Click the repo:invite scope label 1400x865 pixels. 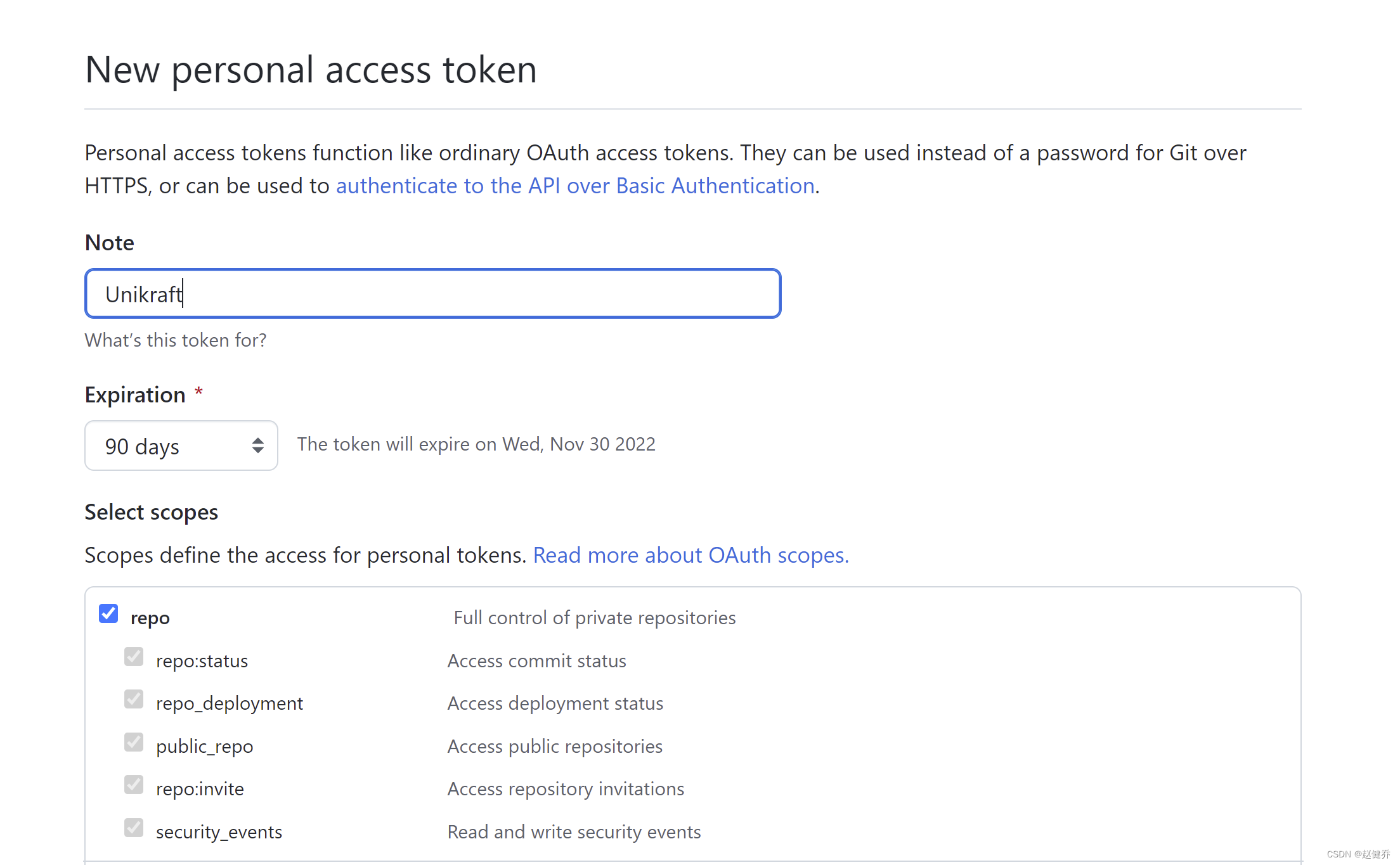coord(200,789)
